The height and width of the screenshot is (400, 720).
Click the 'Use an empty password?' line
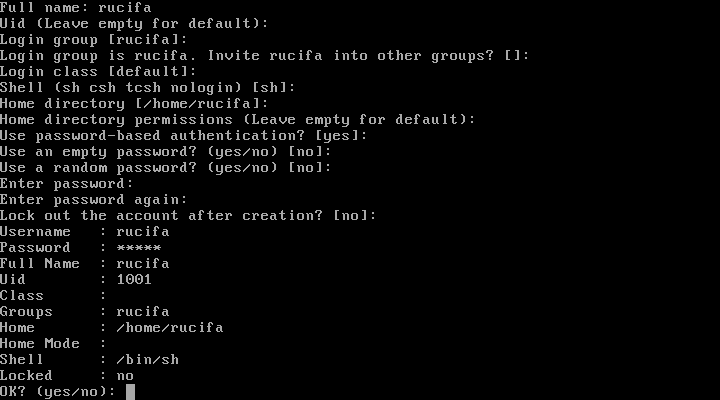point(165,152)
